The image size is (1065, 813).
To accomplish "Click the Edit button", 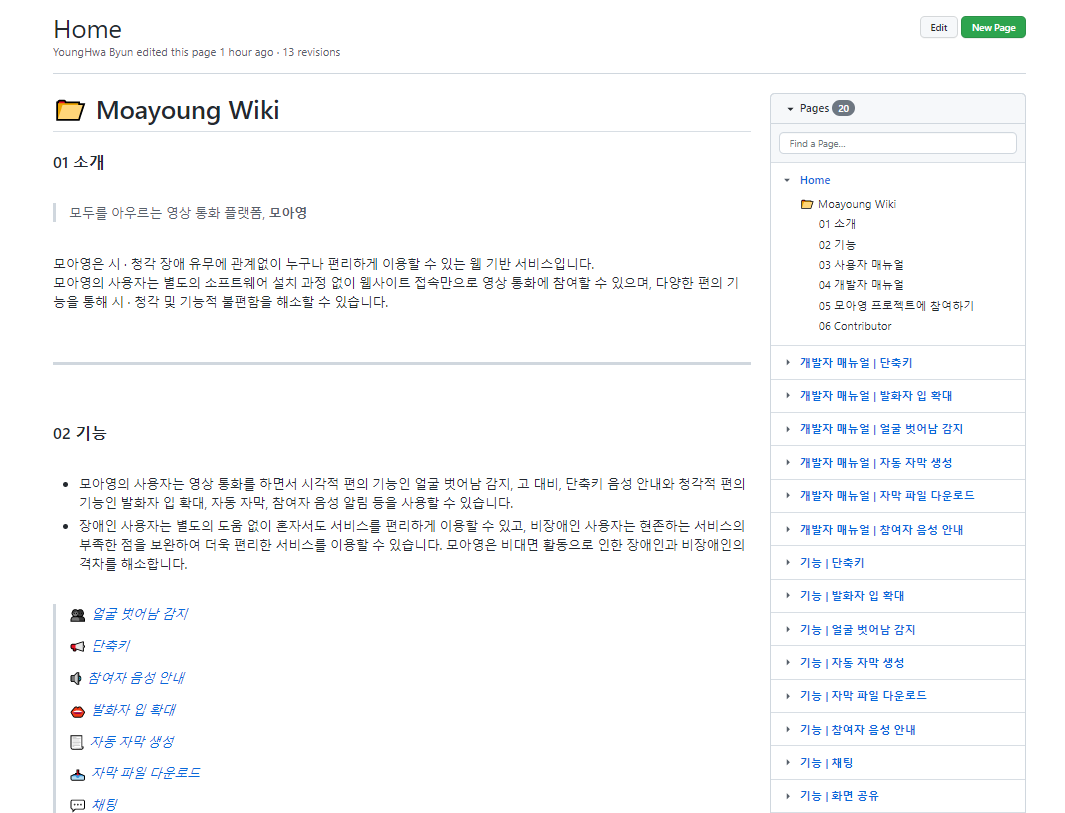I will click(939, 28).
